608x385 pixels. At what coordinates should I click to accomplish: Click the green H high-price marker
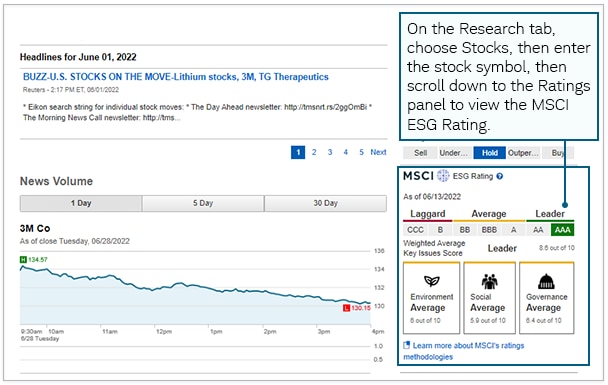click(23, 259)
